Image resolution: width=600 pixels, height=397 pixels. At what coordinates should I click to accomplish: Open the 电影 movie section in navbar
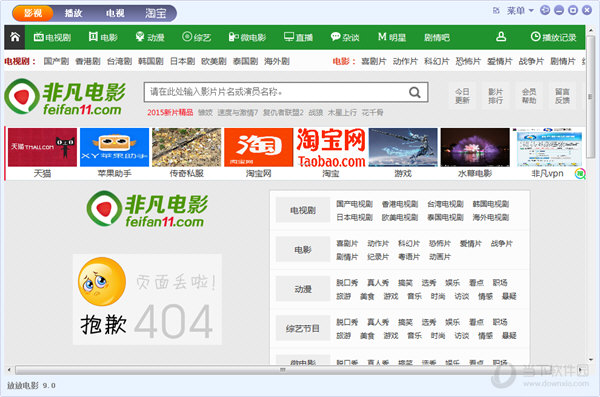point(103,37)
